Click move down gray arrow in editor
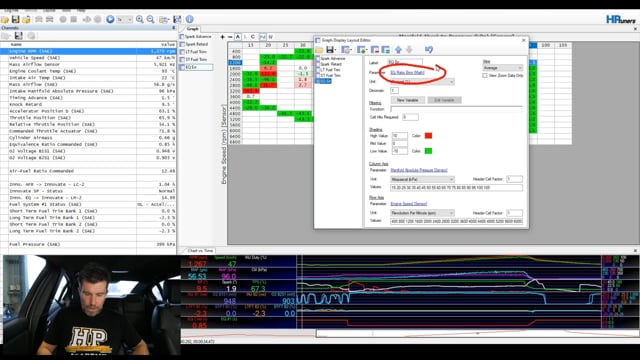 click(409, 50)
